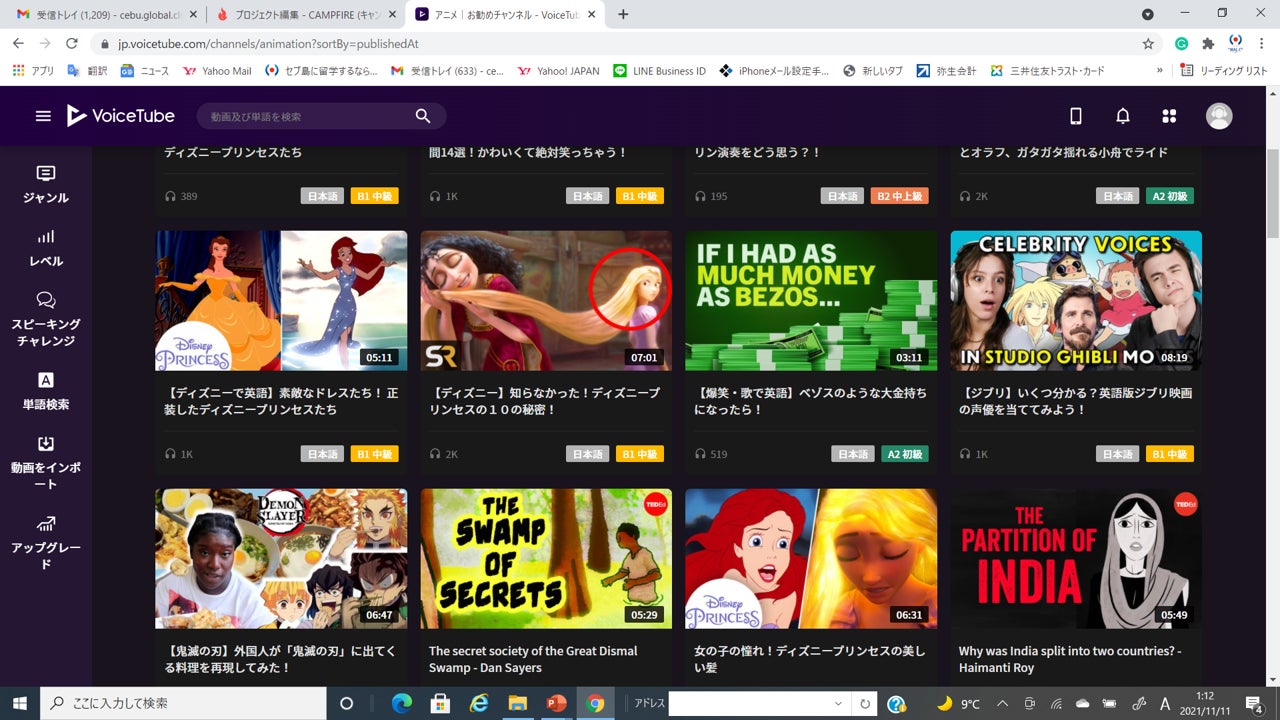Select 動画をインポート in the sidebar
This screenshot has height=720, width=1280.
(46, 463)
